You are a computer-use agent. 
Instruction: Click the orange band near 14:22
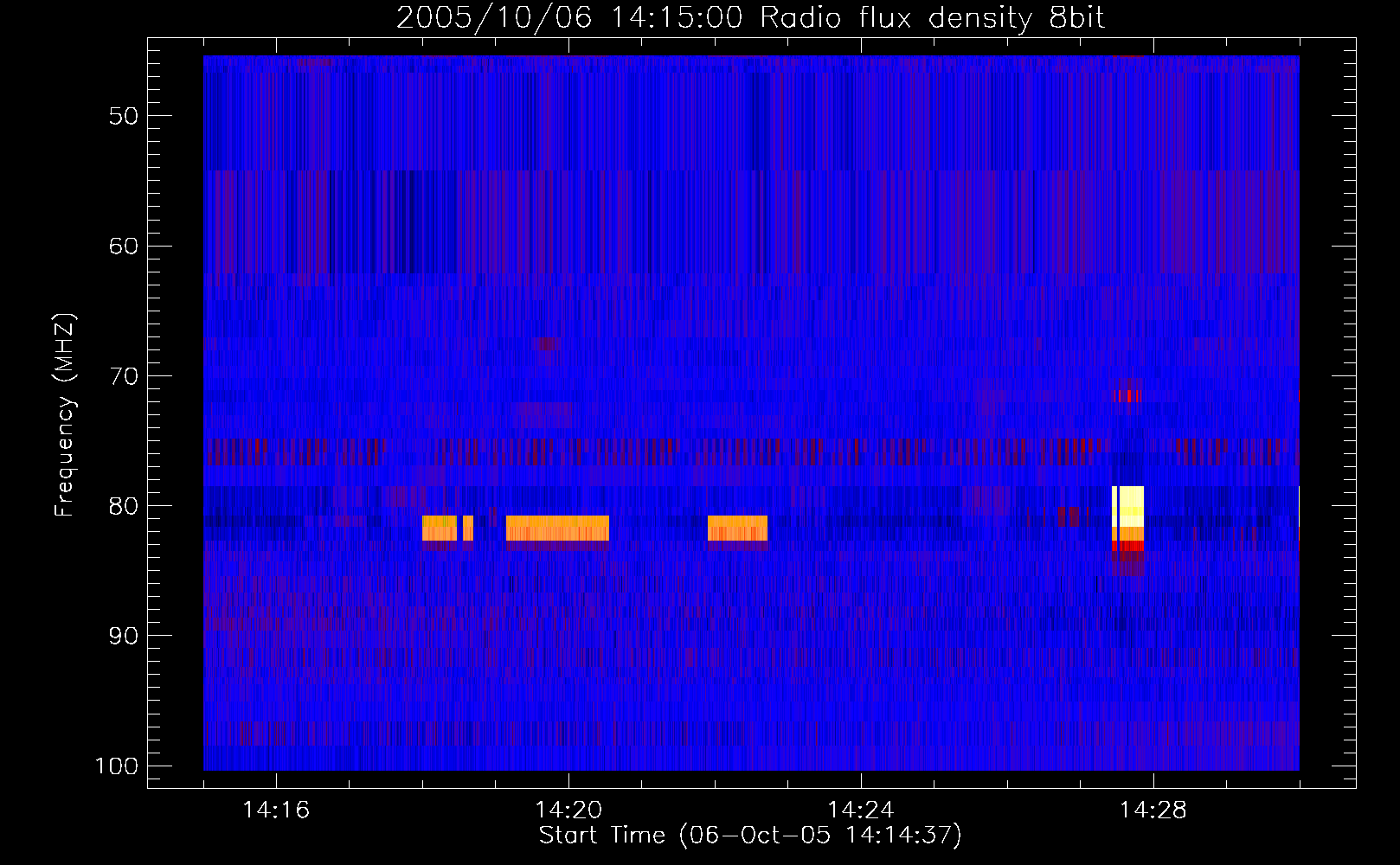coord(737,529)
